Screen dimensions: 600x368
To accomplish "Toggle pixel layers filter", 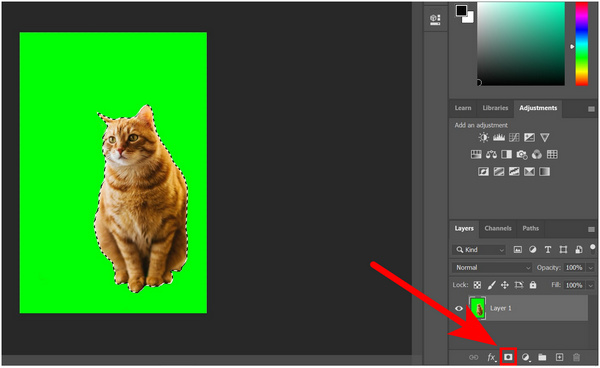I will (517, 250).
